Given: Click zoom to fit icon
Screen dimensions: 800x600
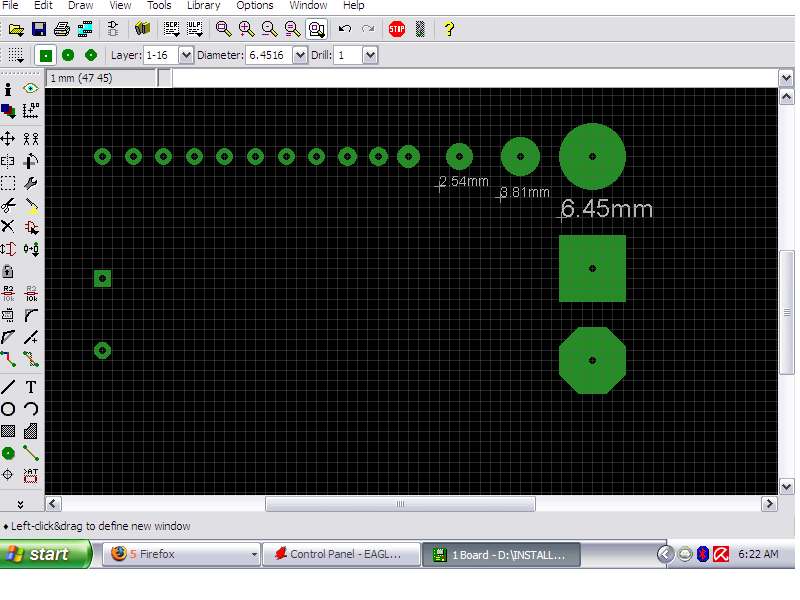Looking at the screenshot, I should pos(223,29).
